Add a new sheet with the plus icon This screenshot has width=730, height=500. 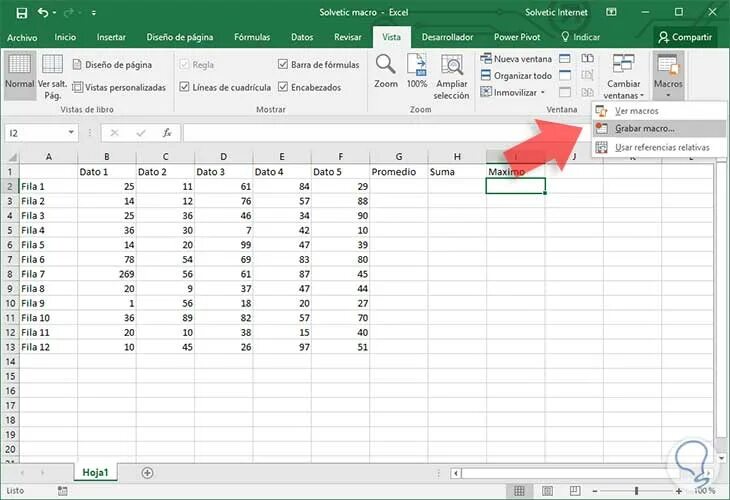[147, 473]
